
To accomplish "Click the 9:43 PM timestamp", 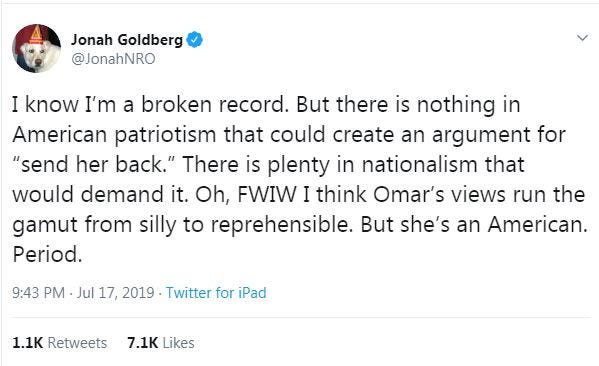I will click(38, 293).
